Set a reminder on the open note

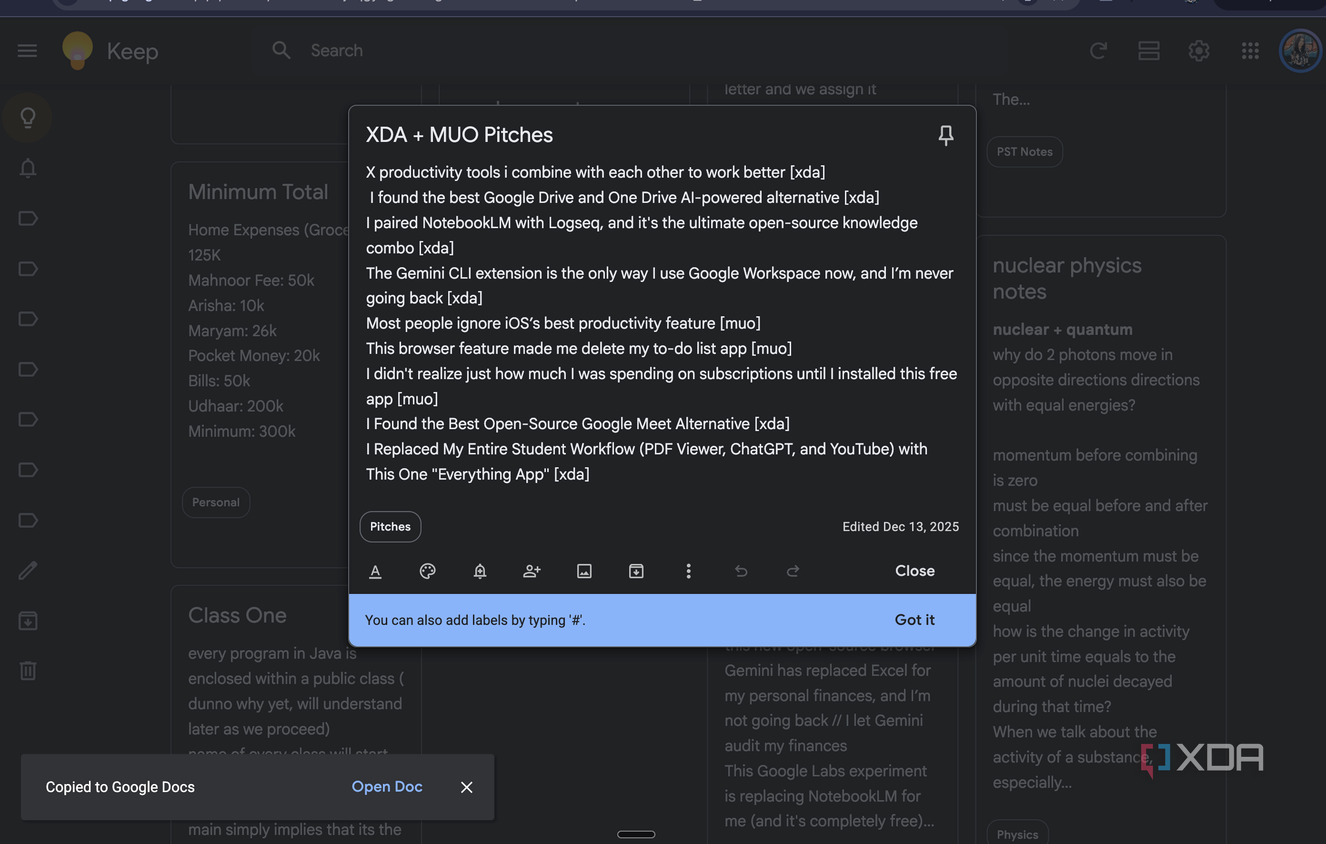pos(480,571)
